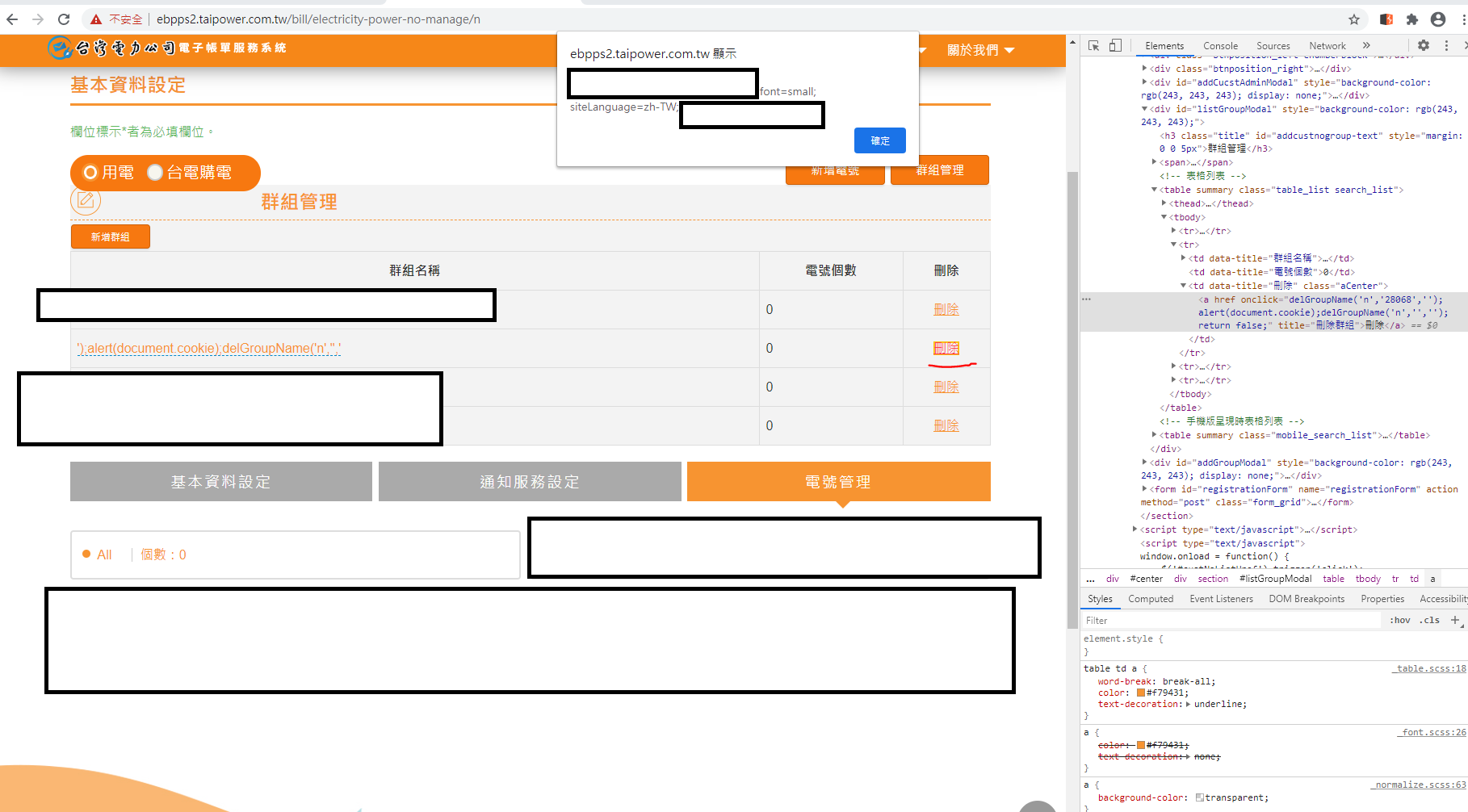Viewport: 1468px width, 812px height.
Task: Collapse the tbody node
Action: [1164, 217]
